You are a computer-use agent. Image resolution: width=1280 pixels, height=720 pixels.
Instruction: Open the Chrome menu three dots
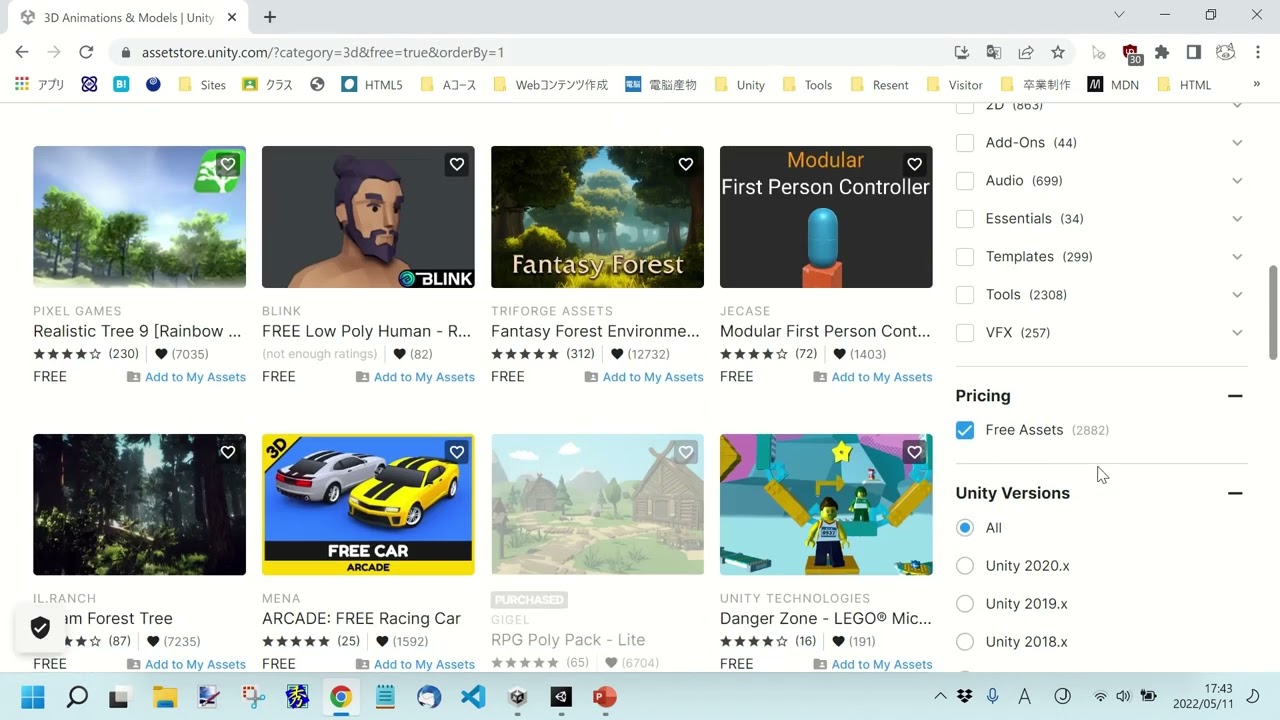pos(1258,52)
